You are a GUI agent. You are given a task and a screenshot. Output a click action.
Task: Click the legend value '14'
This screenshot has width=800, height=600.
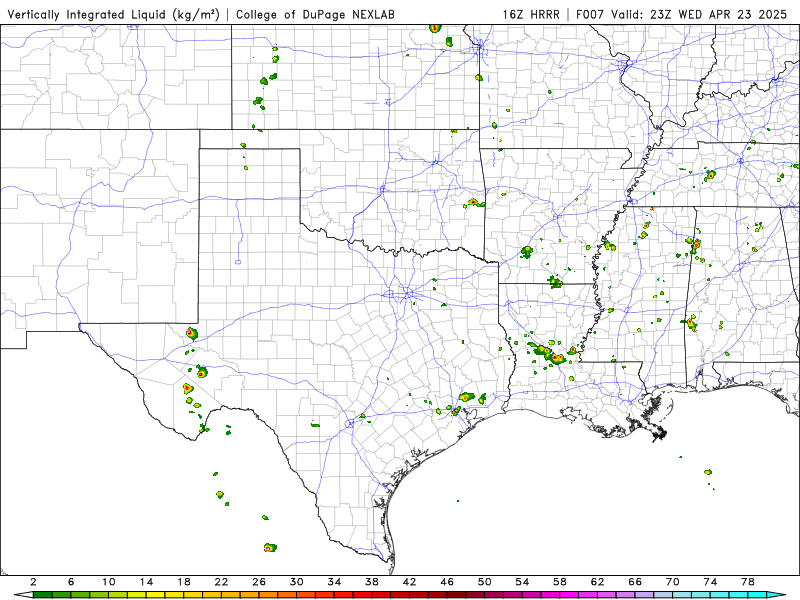146,582
